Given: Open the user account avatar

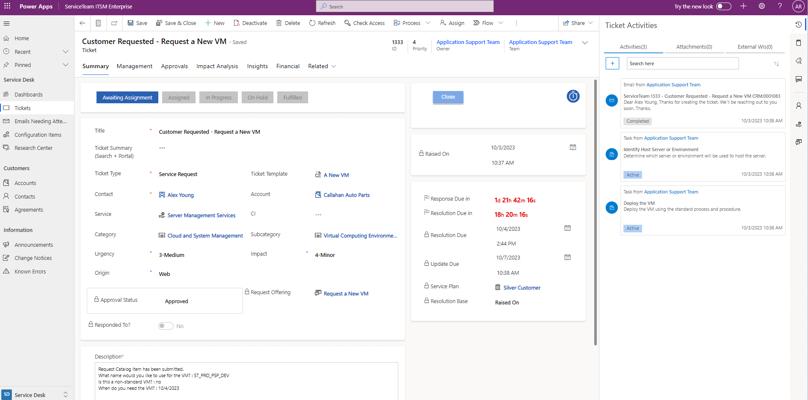Looking at the screenshot, I should pos(799,6).
